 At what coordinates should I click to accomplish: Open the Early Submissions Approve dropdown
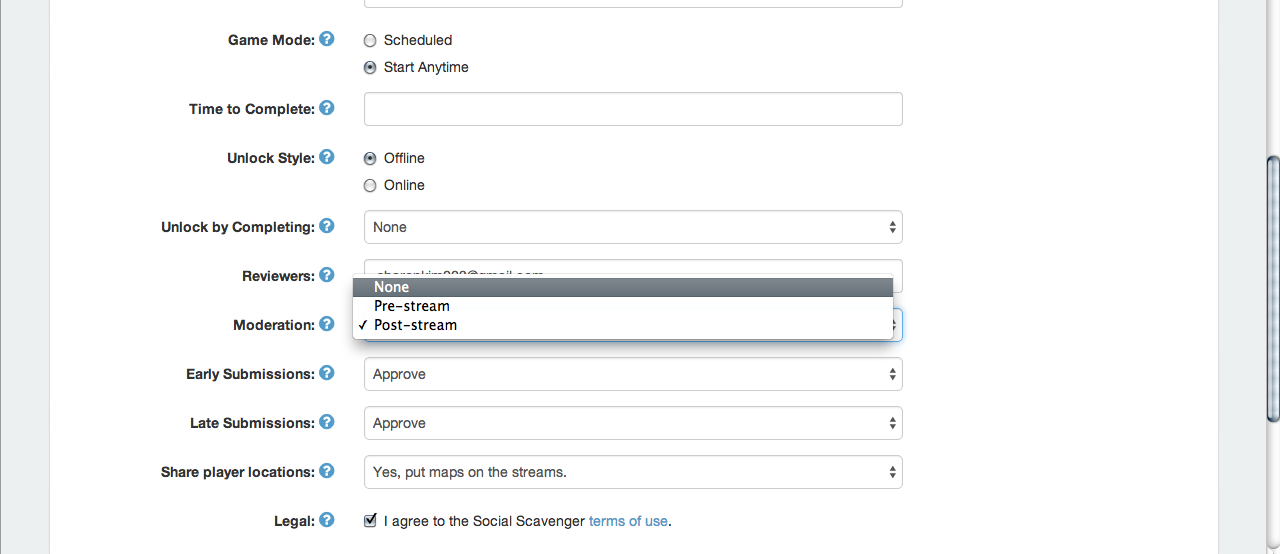[633, 374]
